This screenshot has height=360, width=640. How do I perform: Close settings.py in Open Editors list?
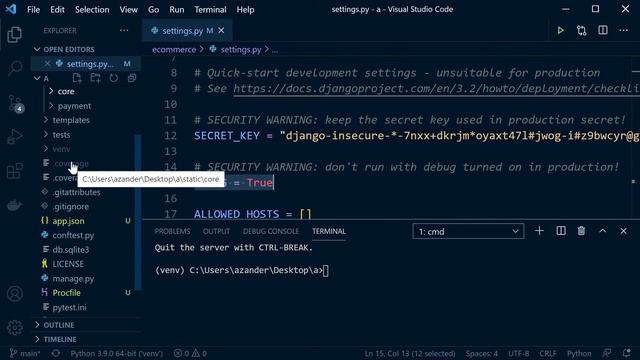[47, 64]
